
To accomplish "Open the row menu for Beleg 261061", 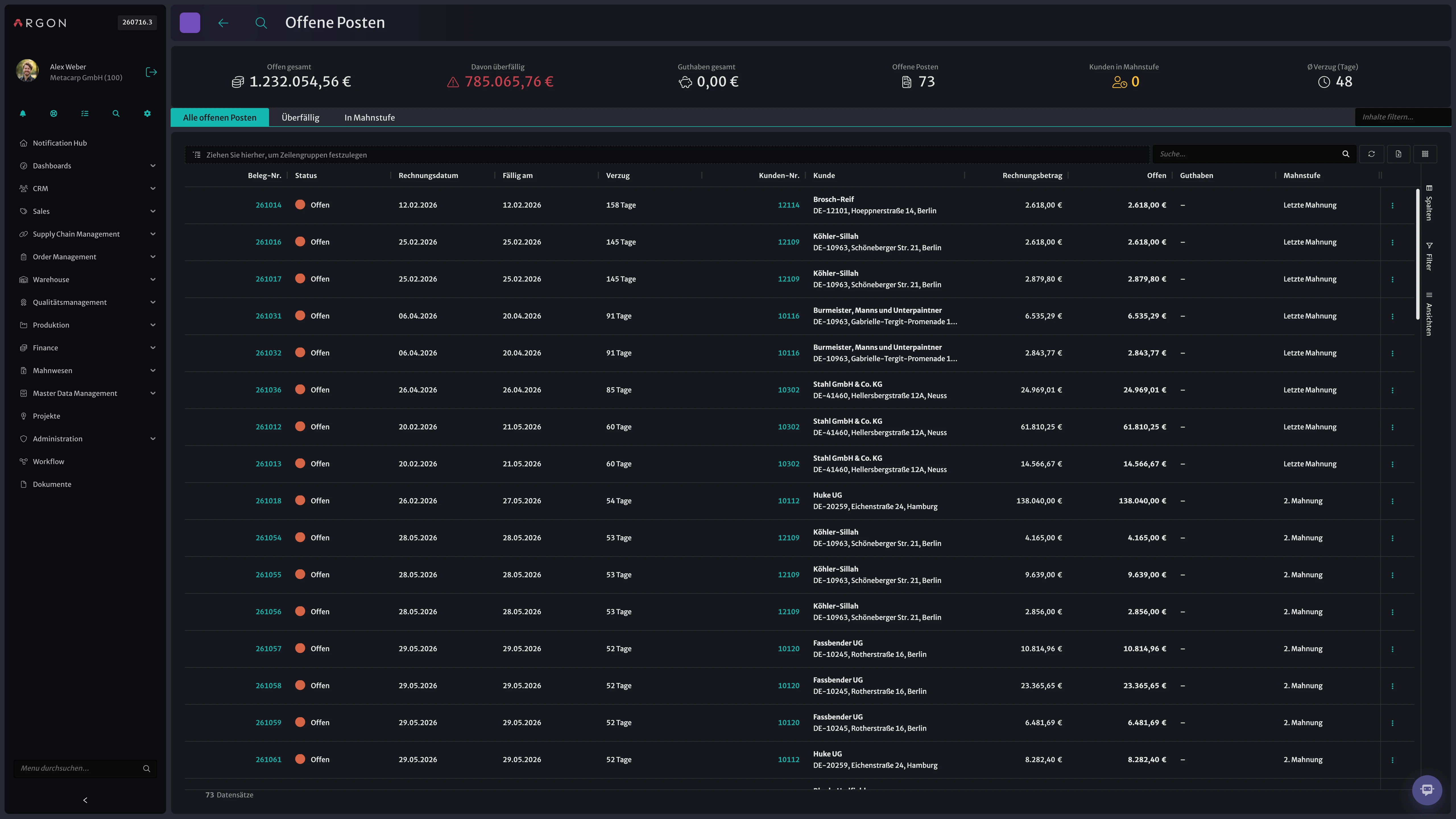I will coord(1392,760).
